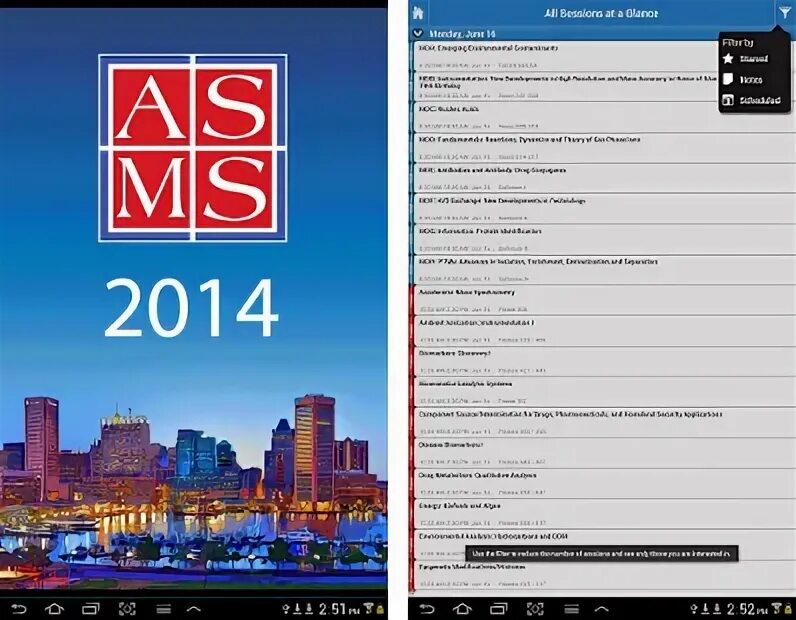Tap the lock/battery icon beside 2:51 clock
Screen dimensions: 796x620
(380, 608)
